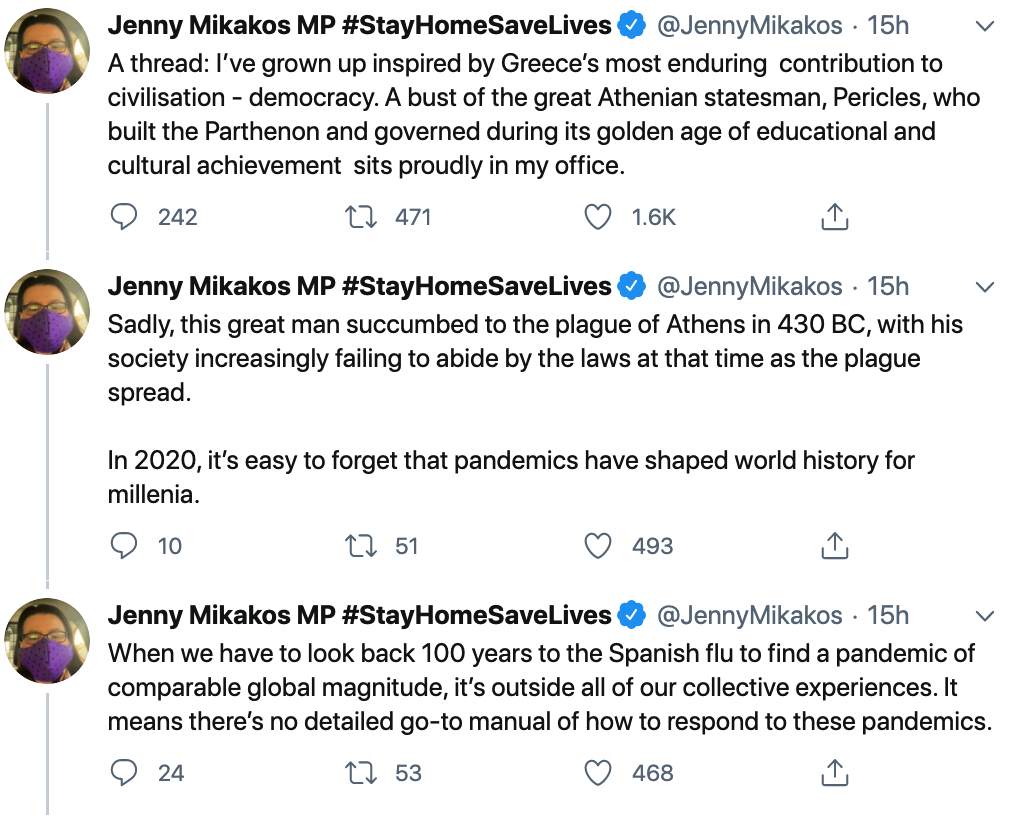Like the tweet with 493 likes
This screenshot has width=1012, height=818.
598,545
